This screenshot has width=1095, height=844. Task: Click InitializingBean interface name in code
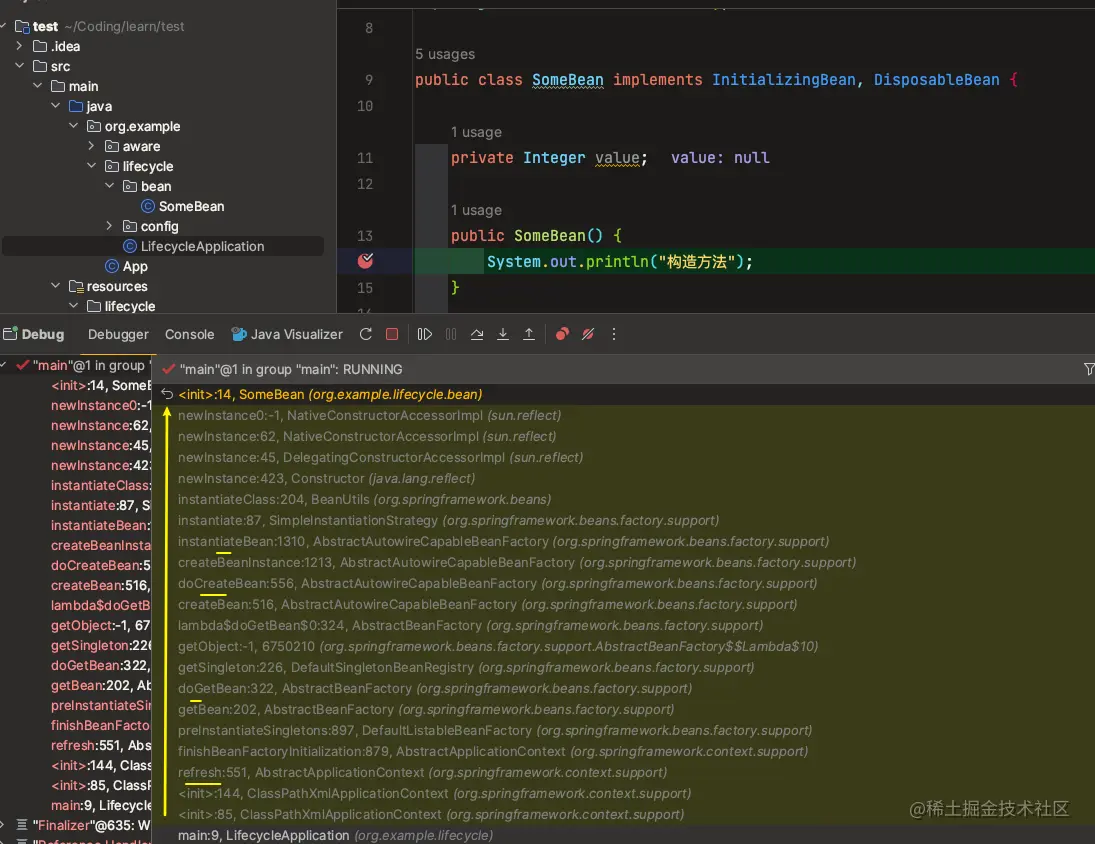[784, 80]
